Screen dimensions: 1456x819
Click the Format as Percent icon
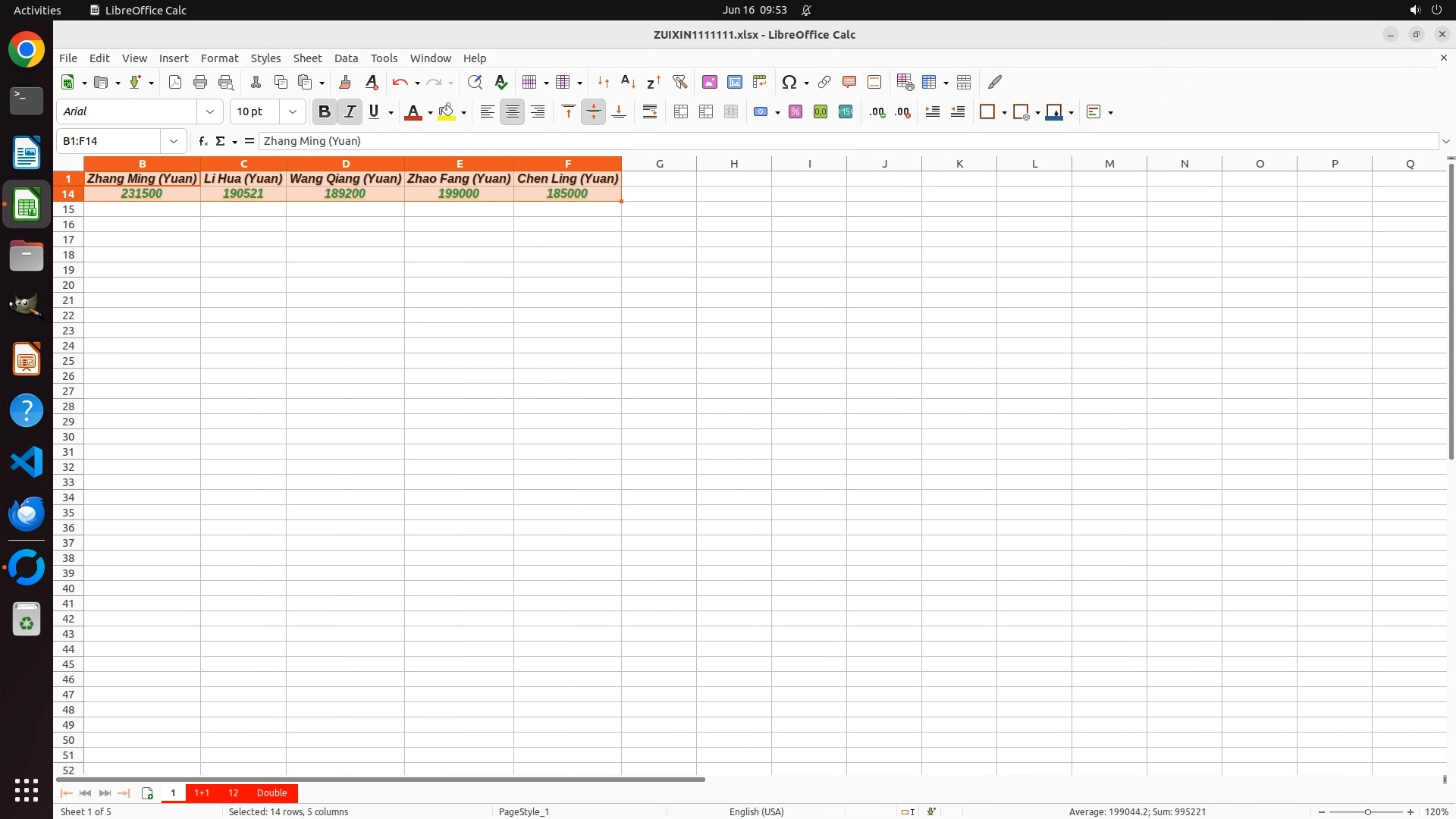[x=795, y=111]
